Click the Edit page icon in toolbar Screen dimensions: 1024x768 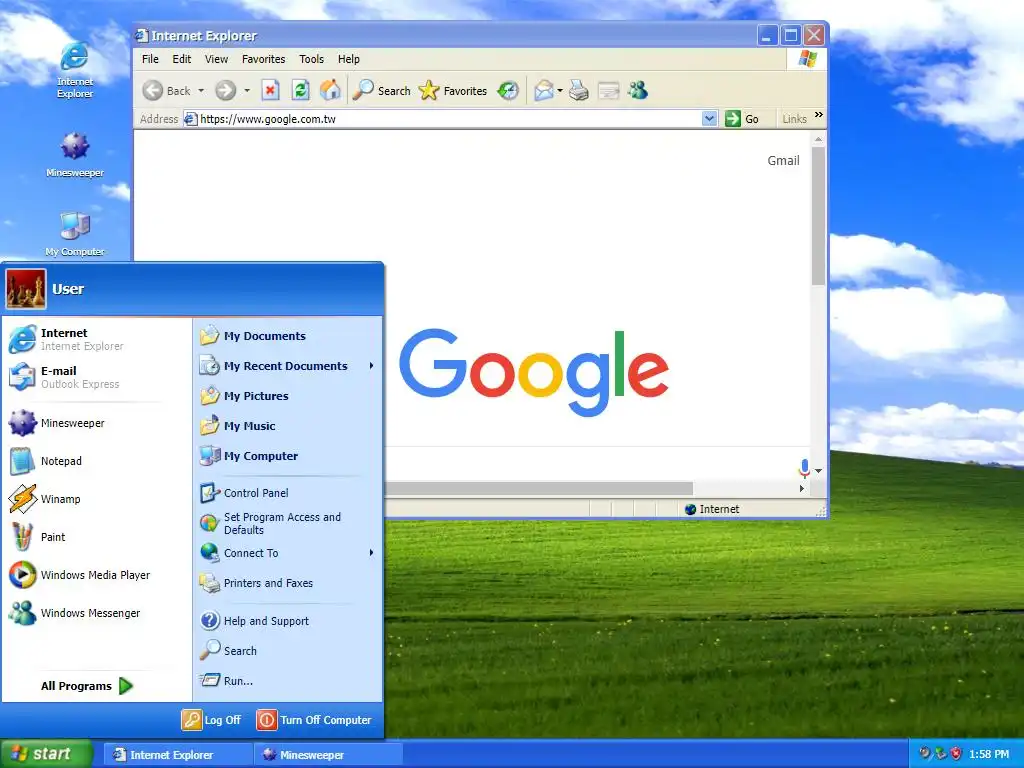(x=609, y=90)
